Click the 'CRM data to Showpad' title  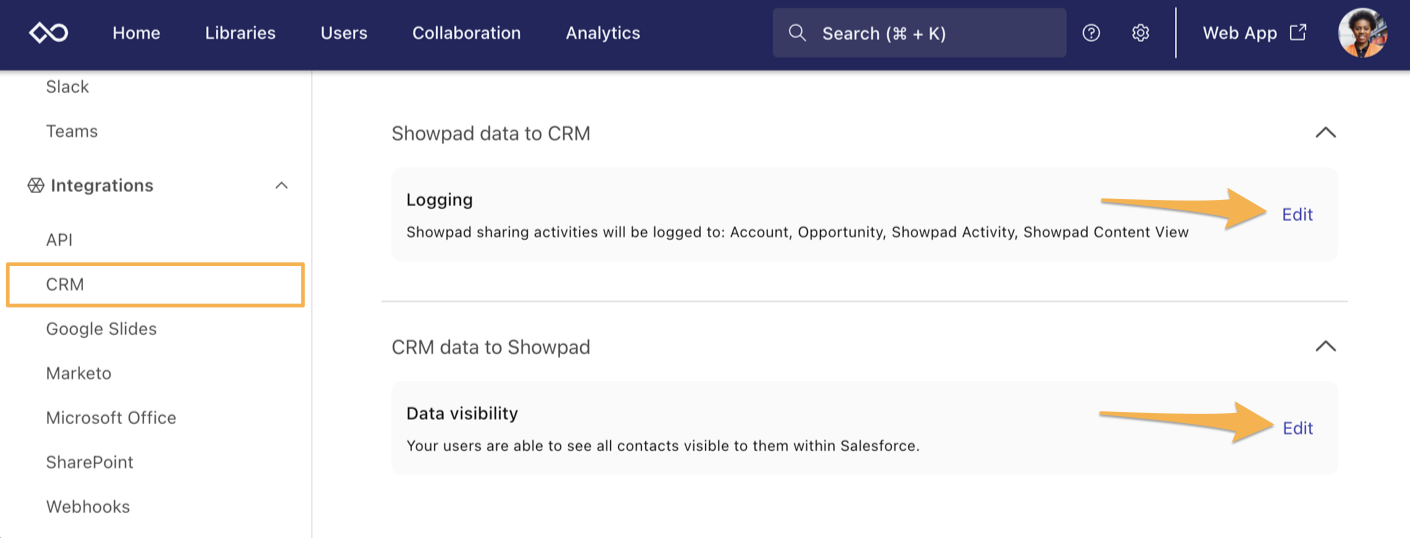pos(491,347)
